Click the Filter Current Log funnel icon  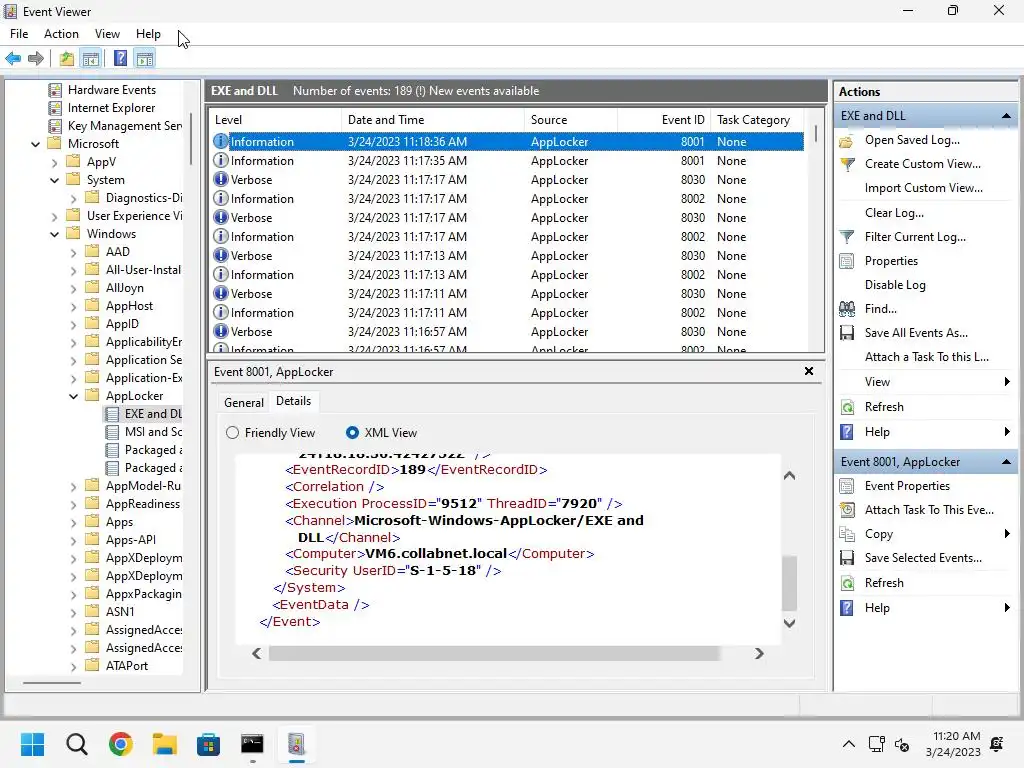(x=846, y=237)
